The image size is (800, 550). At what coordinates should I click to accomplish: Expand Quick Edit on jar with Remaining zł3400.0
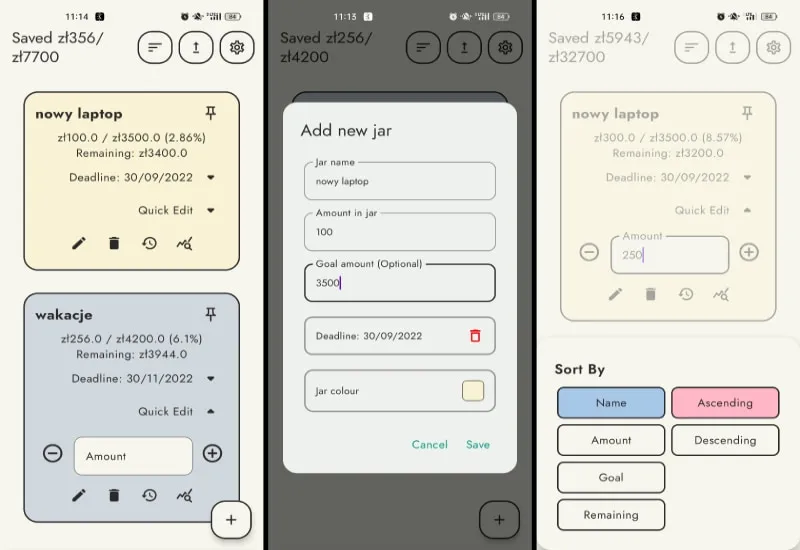click(211, 210)
